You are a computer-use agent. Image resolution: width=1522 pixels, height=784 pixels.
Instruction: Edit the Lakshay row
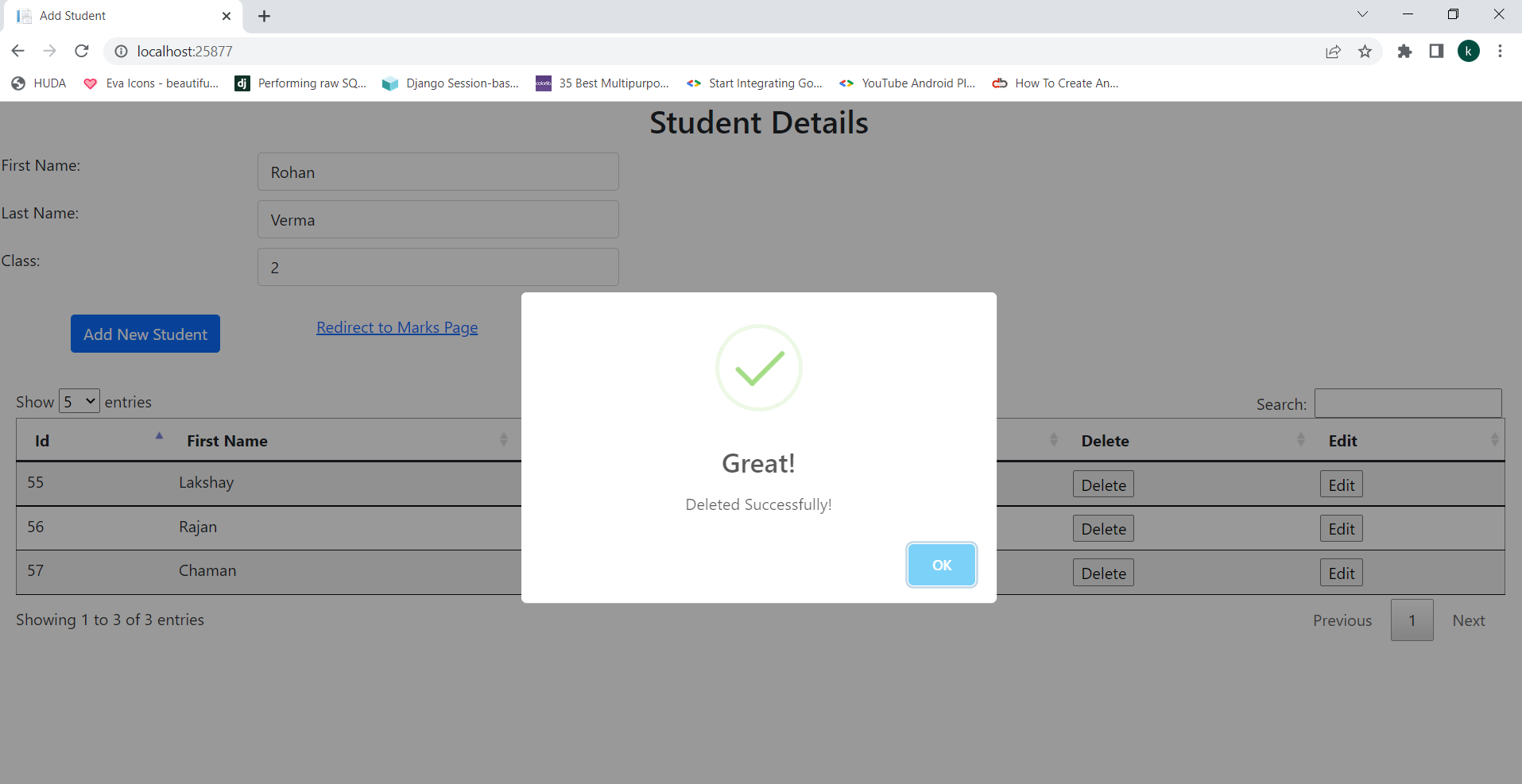coord(1341,485)
